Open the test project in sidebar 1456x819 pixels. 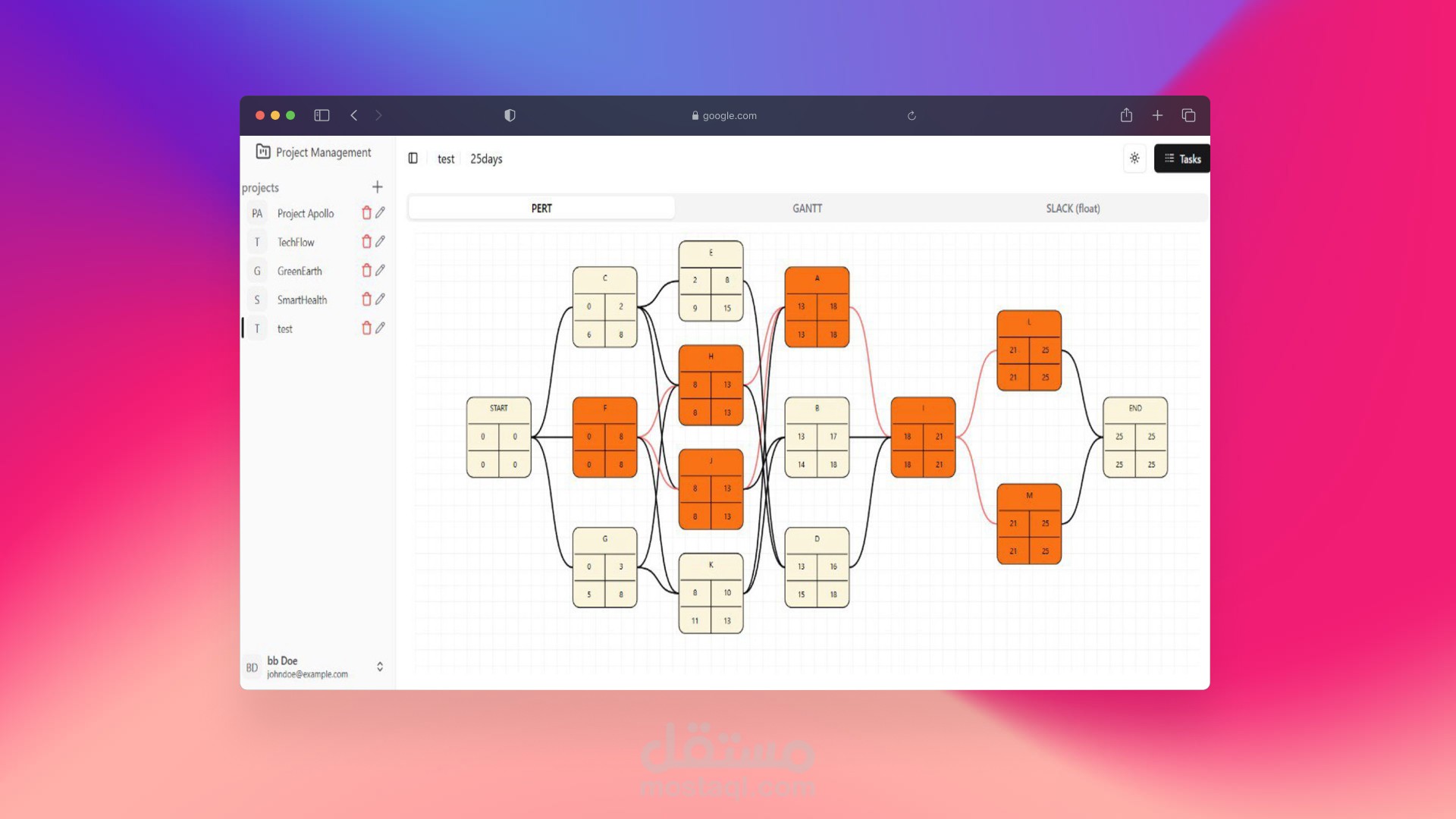285,328
